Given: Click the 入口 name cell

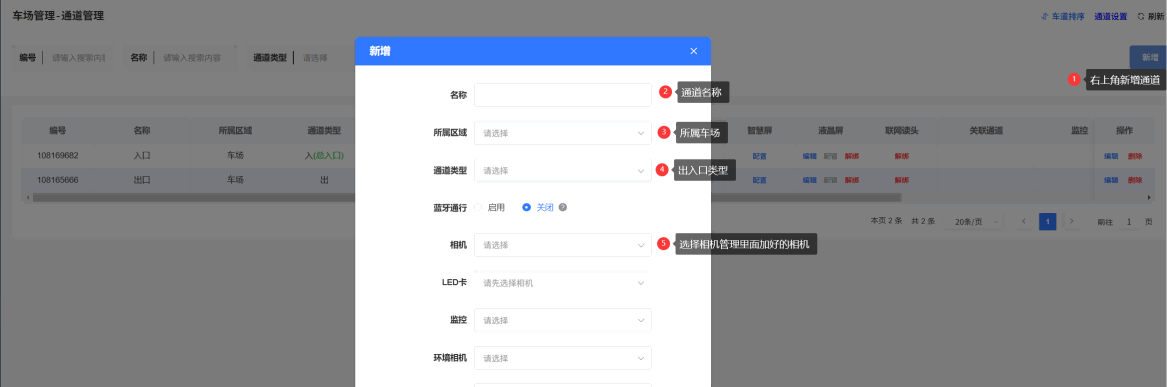Looking at the screenshot, I should (x=142, y=156).
